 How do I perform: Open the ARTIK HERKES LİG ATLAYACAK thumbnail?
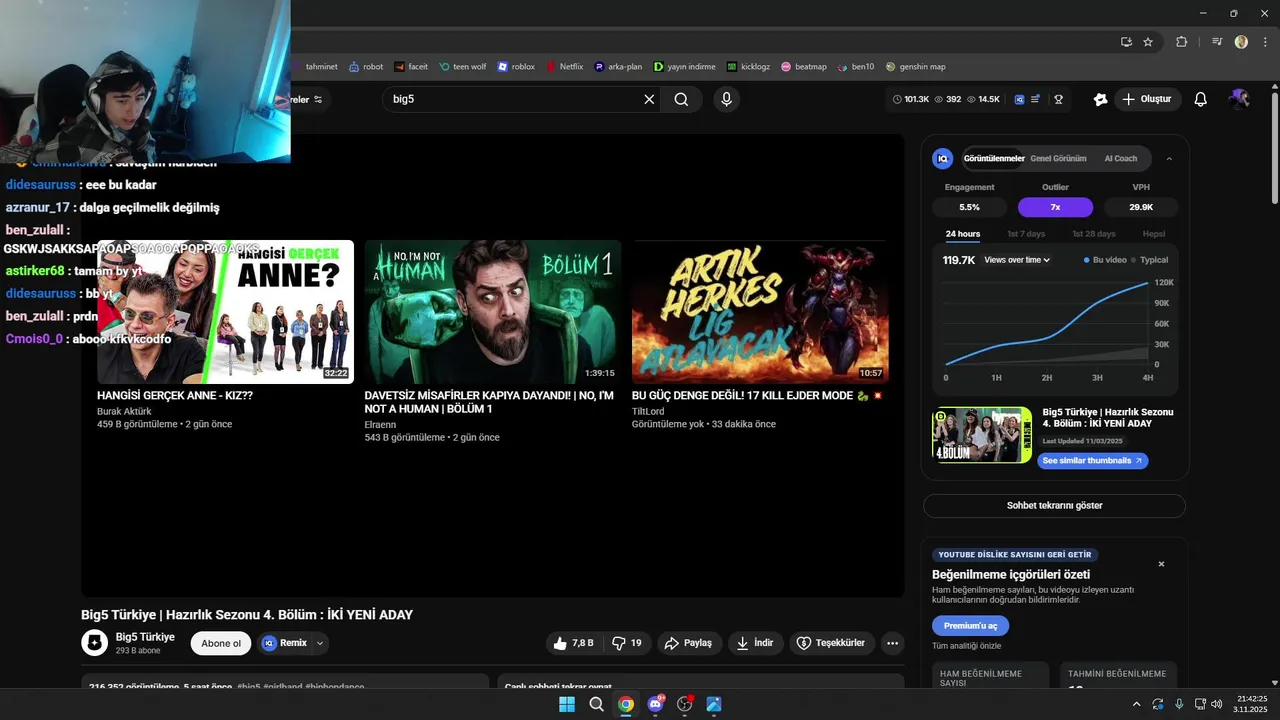coord(760,312)
